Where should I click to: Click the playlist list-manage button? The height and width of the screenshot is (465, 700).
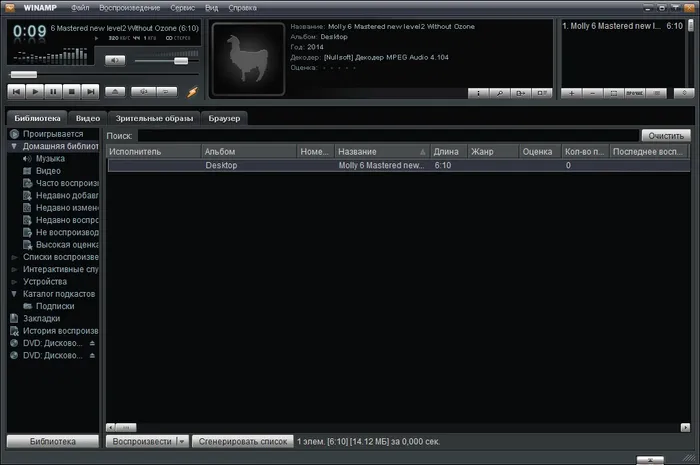(656, 93)
